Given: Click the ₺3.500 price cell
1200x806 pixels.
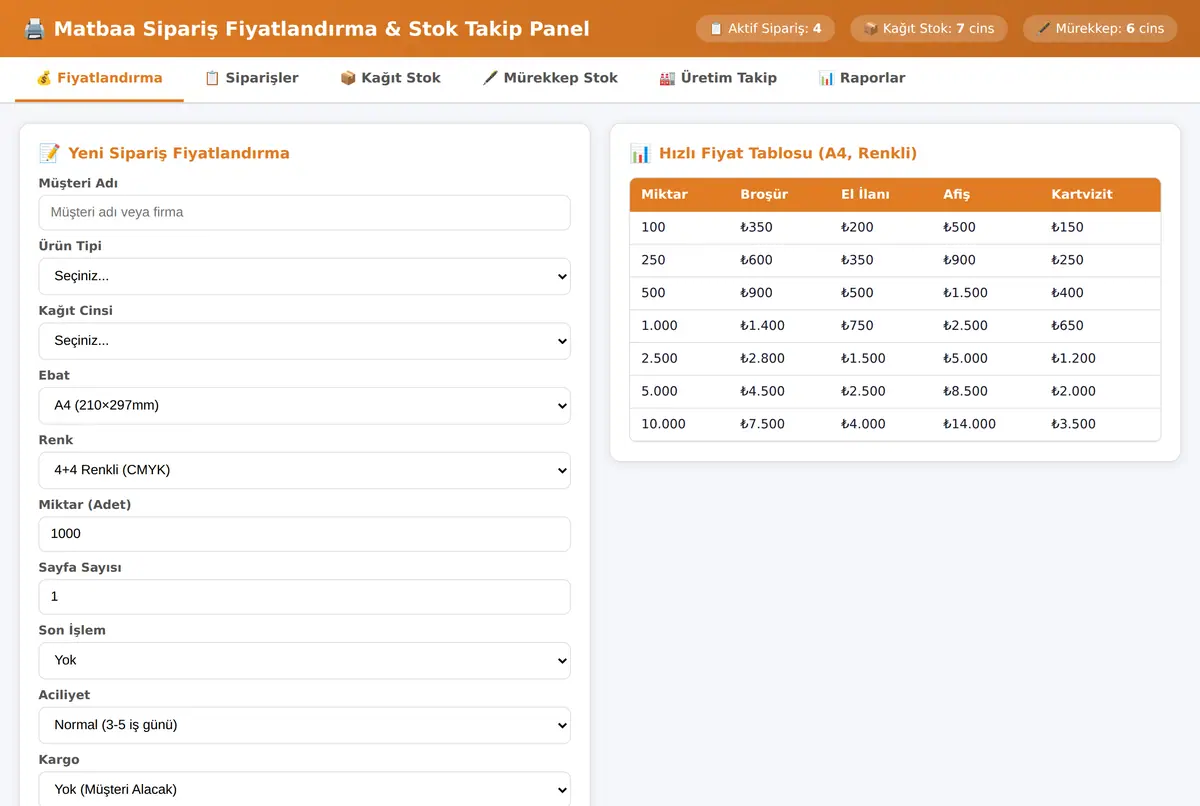Looking at the screenshot, I should (x=1100, y=424).
